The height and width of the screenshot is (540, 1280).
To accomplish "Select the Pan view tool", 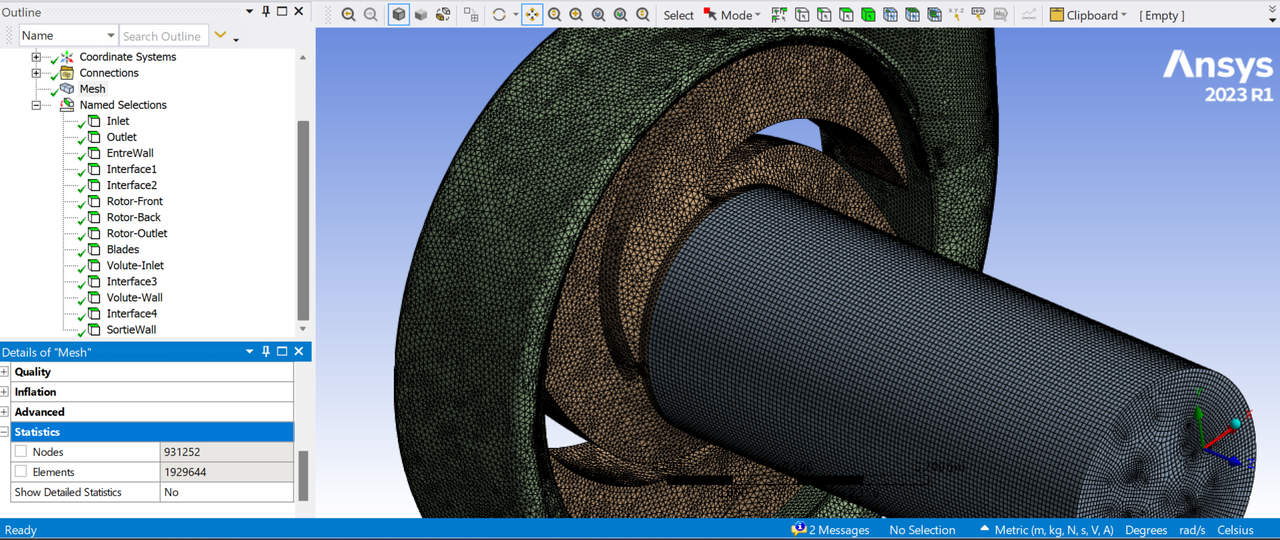I will 532,15.
